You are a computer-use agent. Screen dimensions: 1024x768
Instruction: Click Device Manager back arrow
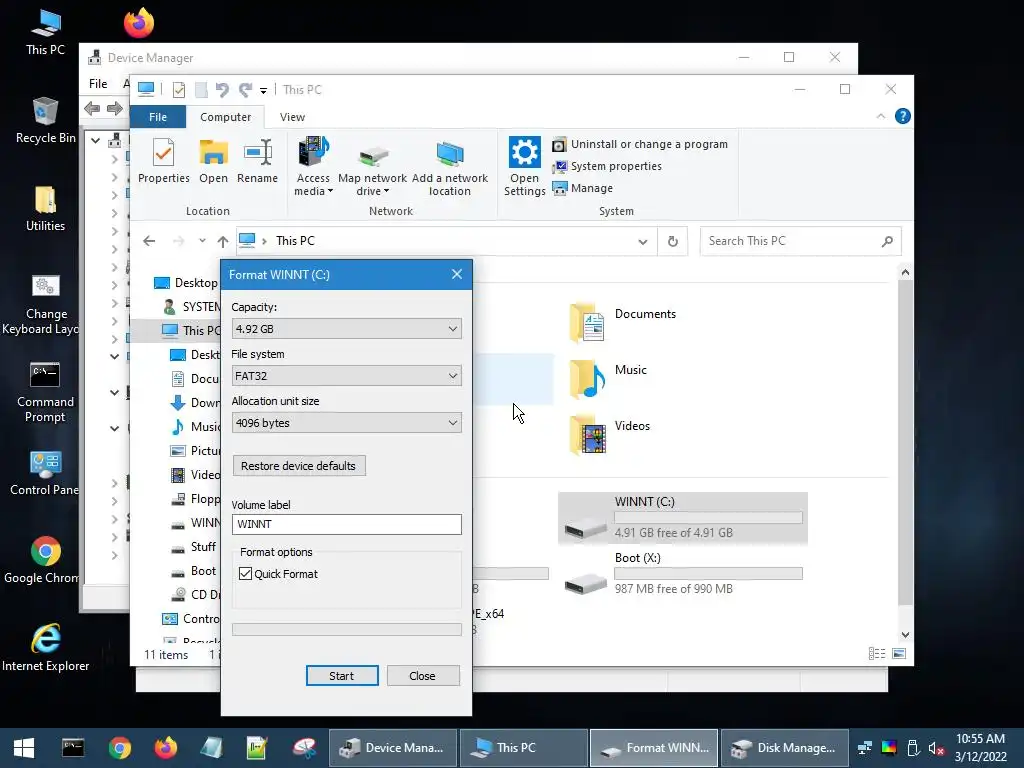pyautogui.click(x=92, y=108)
